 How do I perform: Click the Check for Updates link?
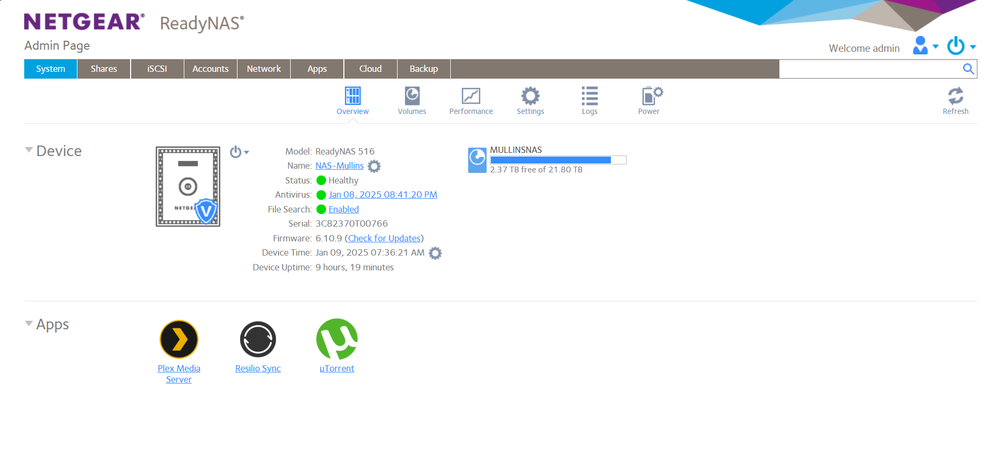384,238
